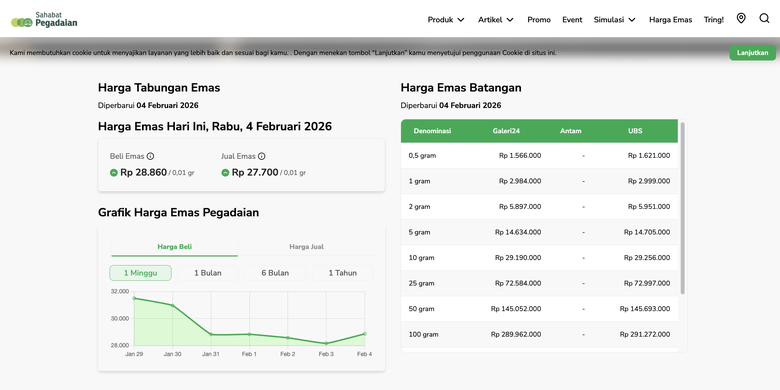Click the Feb 3 chart data point
Image resolution: width=780 pixels, height=390 pixels.
pyautogui.click(x=326, y=343)
